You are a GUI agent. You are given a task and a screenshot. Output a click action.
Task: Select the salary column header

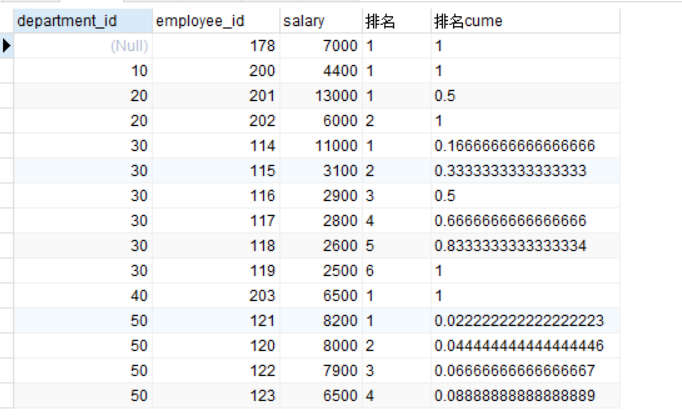tap(321, 21)
